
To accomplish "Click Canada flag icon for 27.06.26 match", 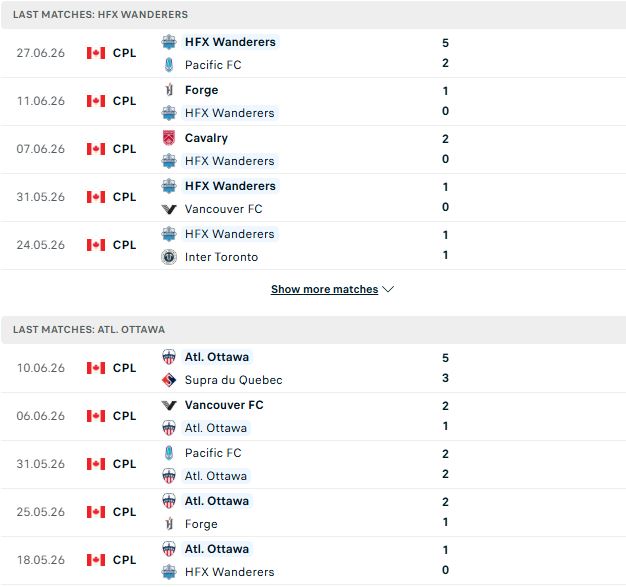I will click(x=96, y=53).
